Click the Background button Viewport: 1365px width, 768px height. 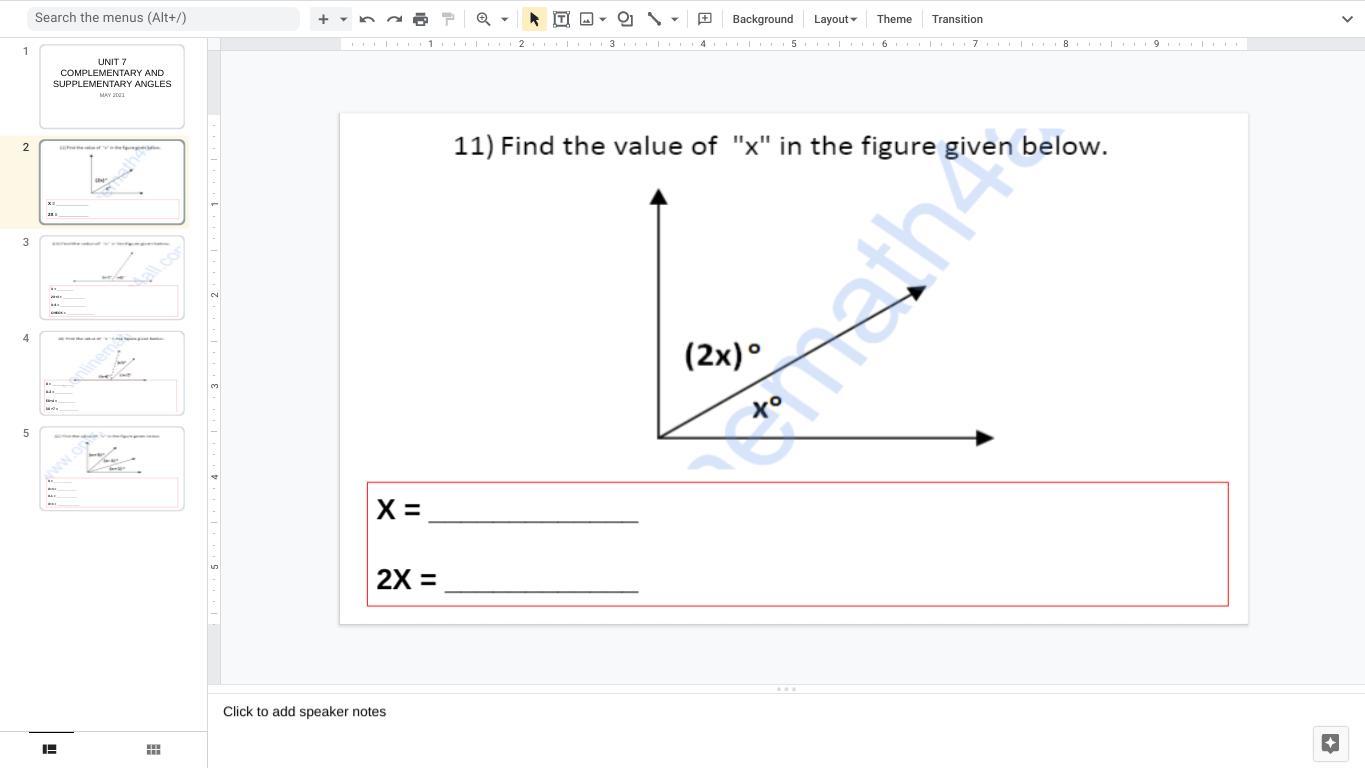coord(763,19)
